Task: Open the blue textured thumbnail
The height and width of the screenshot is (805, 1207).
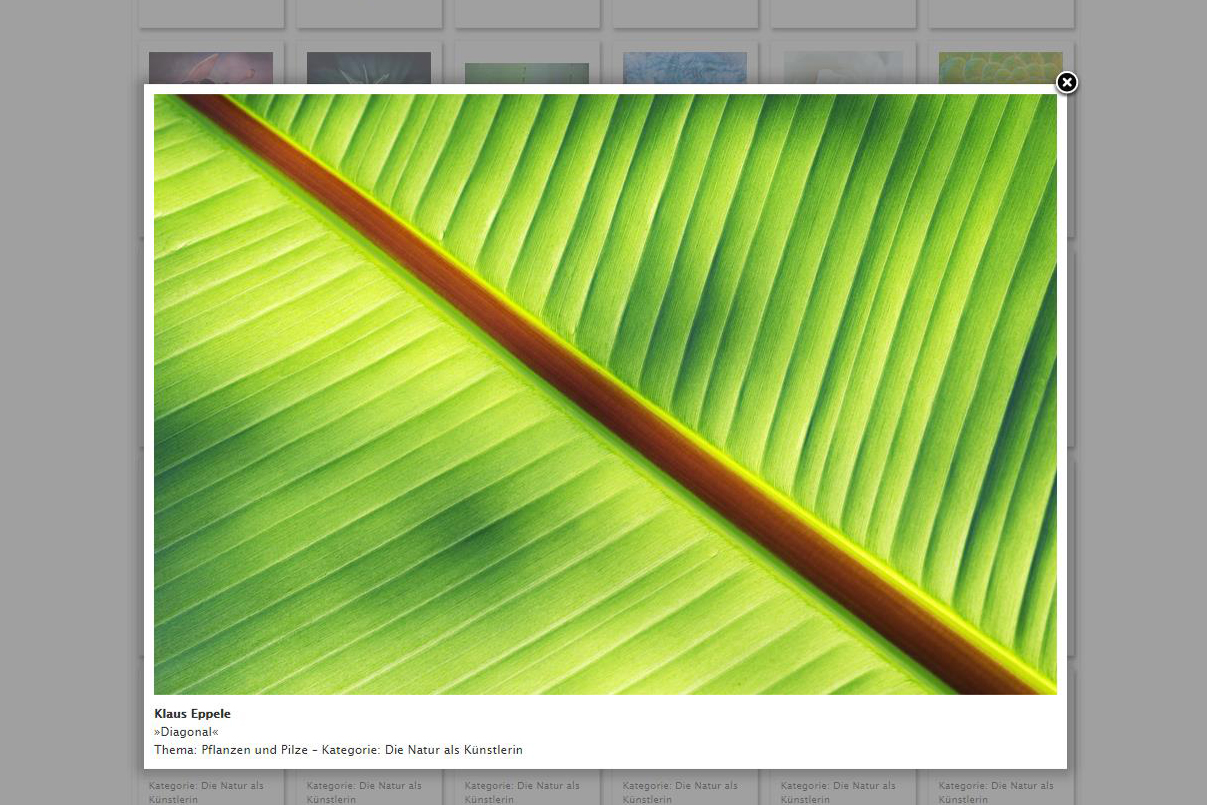Action: (684, 68)
